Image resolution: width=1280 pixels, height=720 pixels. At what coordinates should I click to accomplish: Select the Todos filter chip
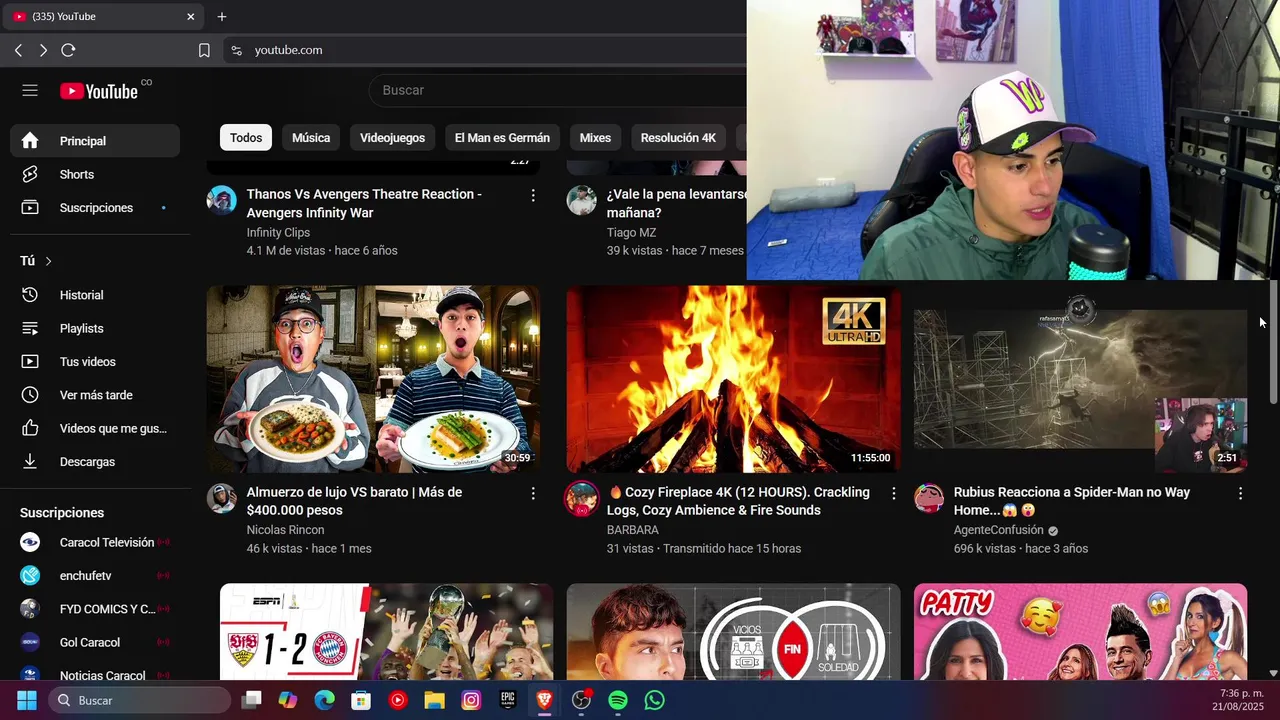click(246, 138)
